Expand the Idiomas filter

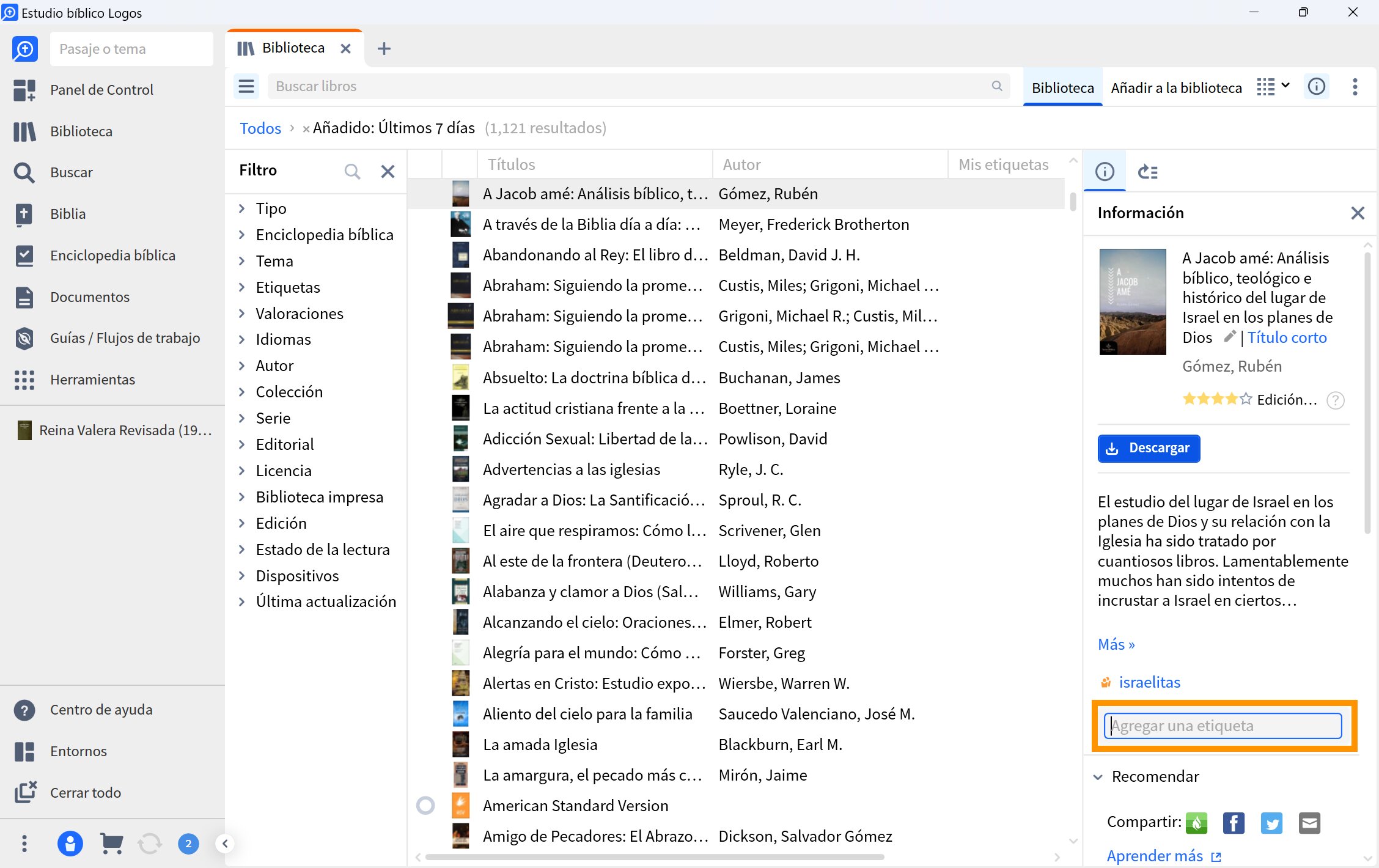point(241,339)
